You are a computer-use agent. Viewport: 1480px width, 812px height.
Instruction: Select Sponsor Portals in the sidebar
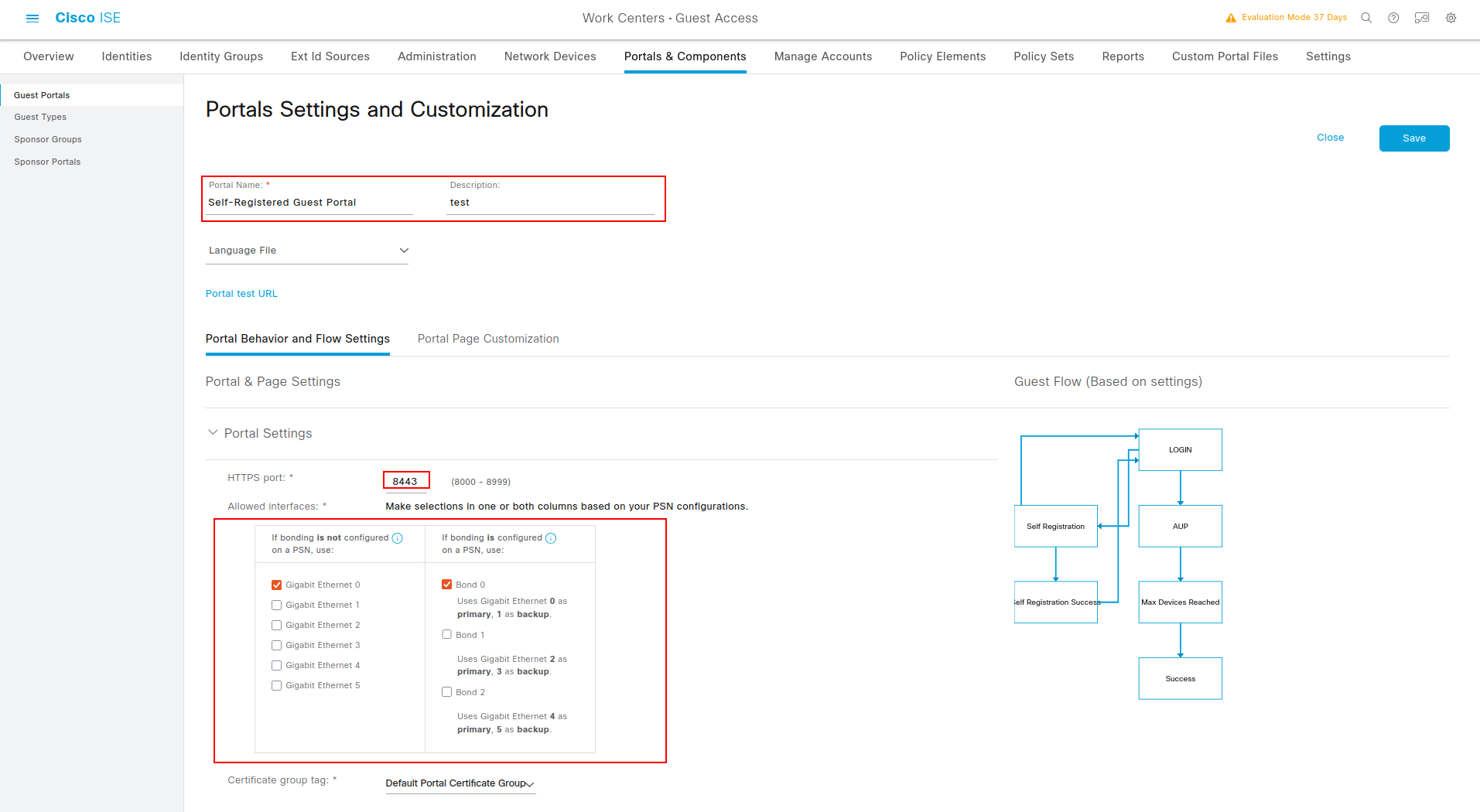click(x=47, y=162)
